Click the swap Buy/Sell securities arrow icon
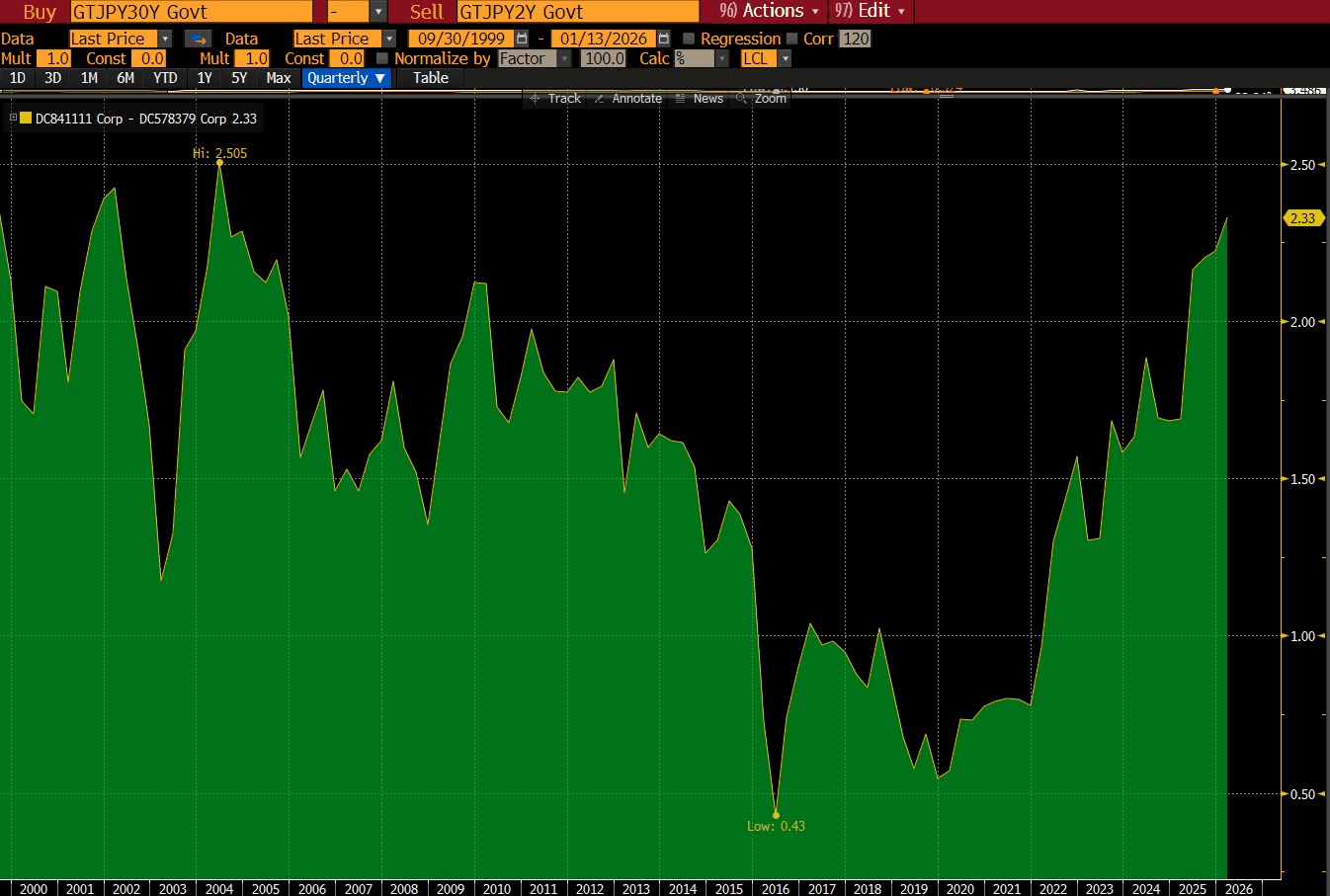 coord(199,39)
